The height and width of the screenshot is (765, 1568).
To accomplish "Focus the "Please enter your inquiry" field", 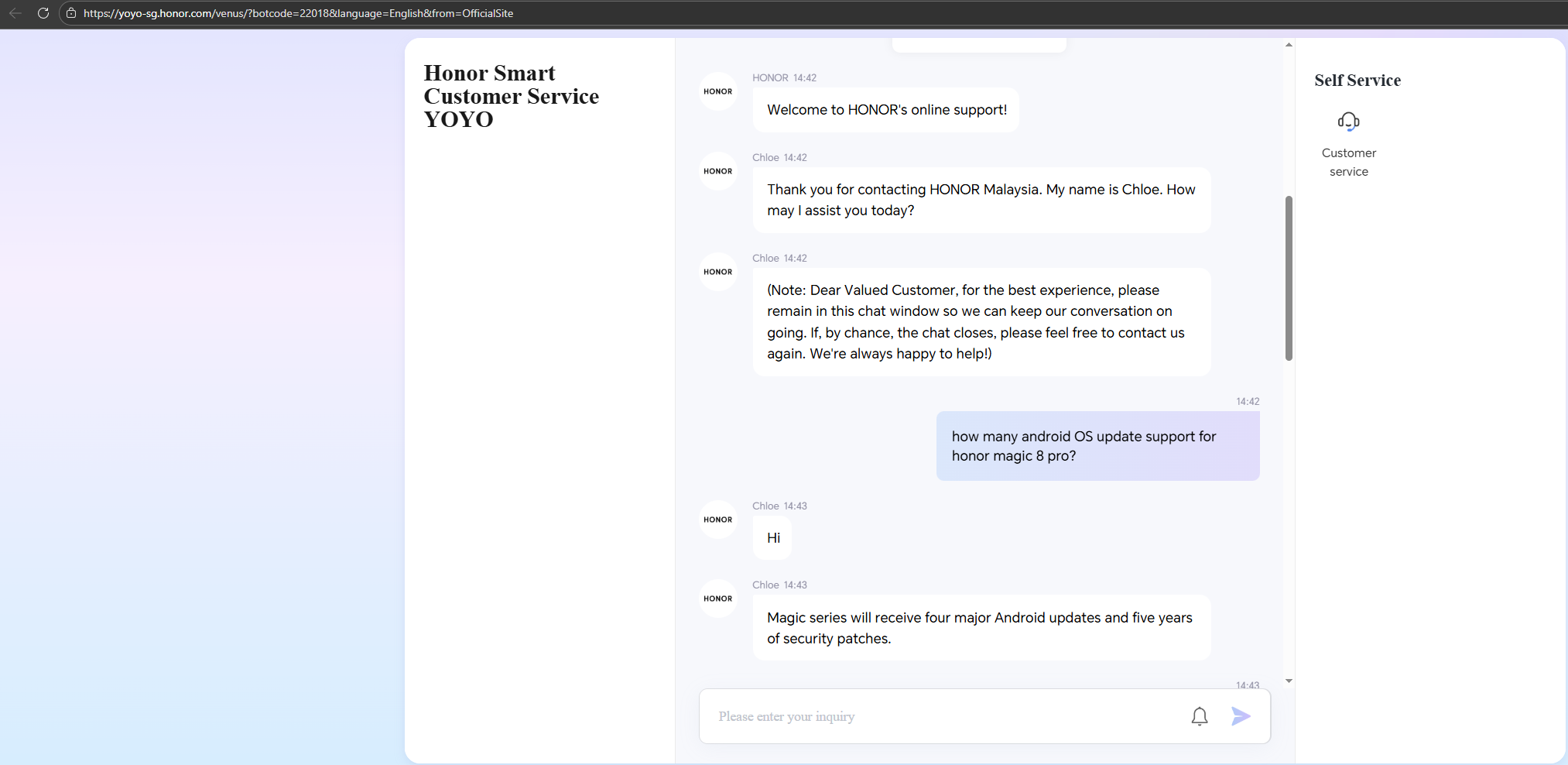I will [x=944, y=716].
